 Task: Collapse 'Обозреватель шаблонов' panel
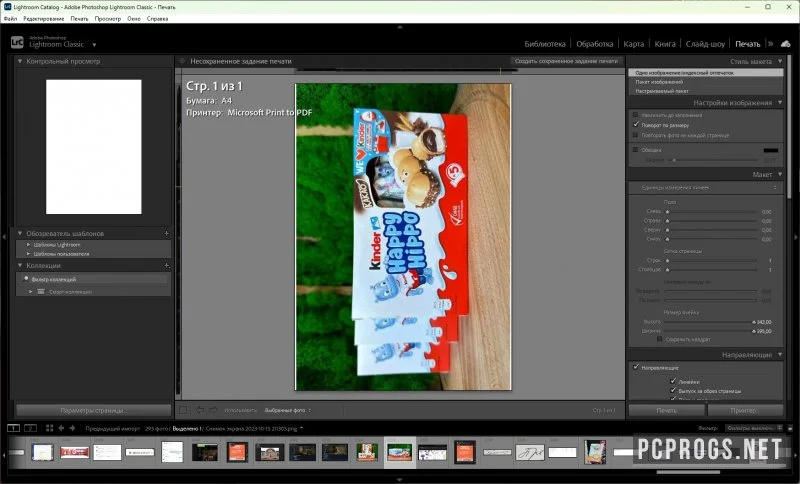click(20, 233)
